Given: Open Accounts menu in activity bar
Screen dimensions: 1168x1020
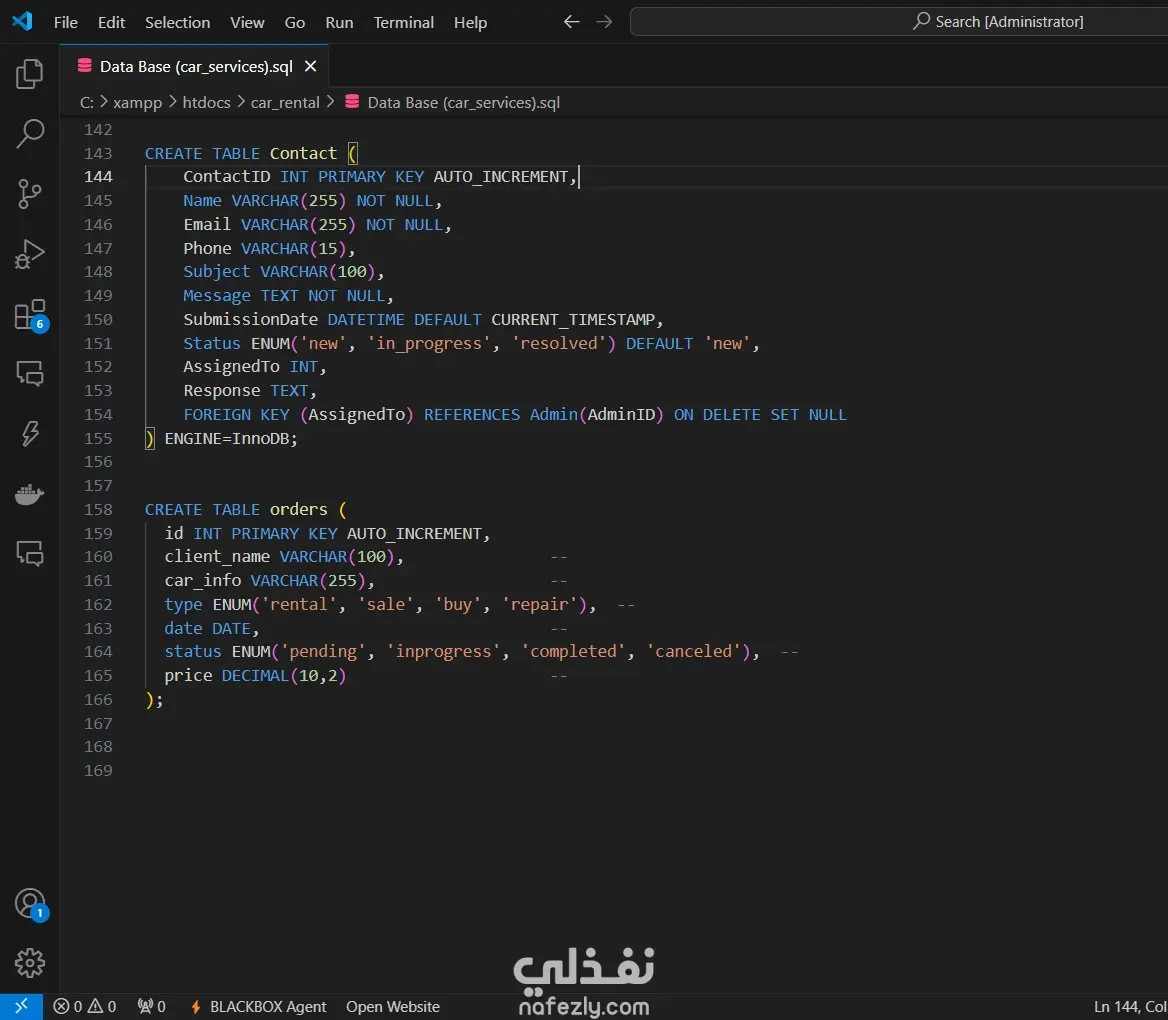Looking at the screenshot, I should pos(30,904).
